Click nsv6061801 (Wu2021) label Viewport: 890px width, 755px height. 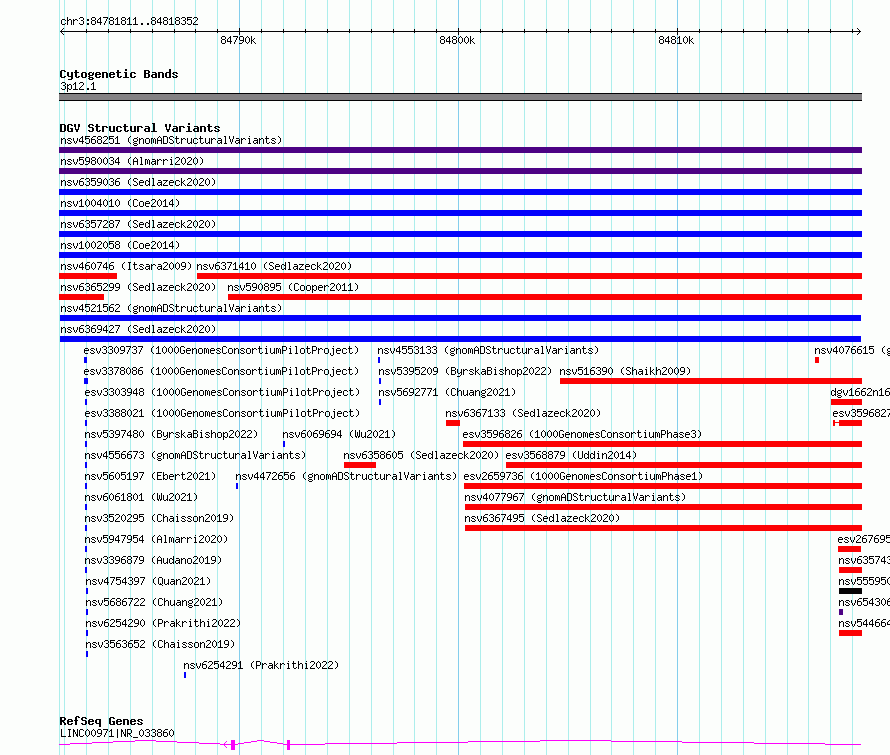point(141,497)
